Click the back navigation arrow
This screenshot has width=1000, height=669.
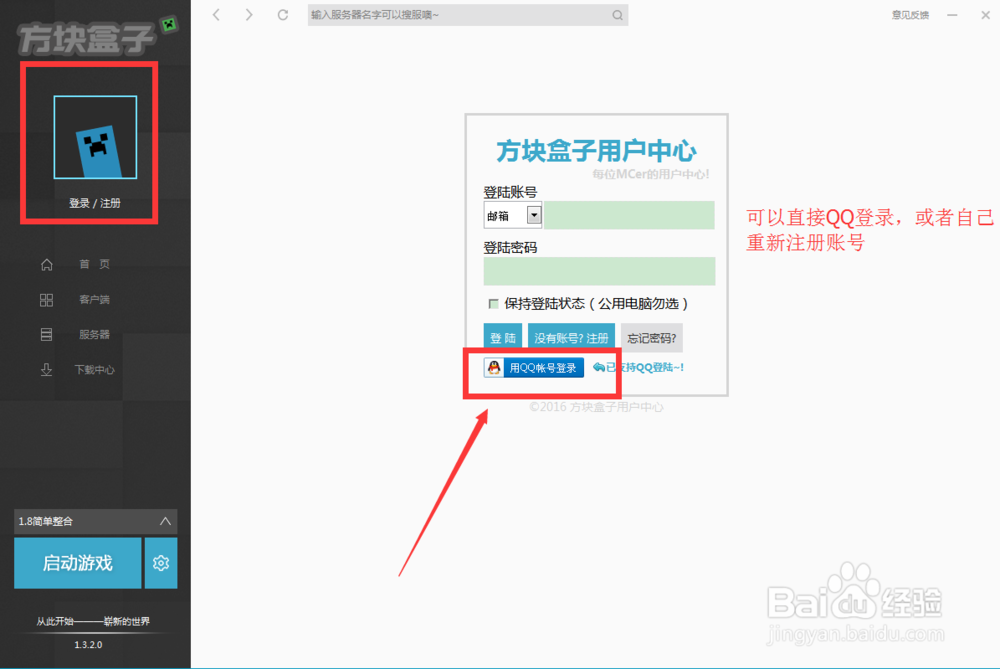point(216,14)
